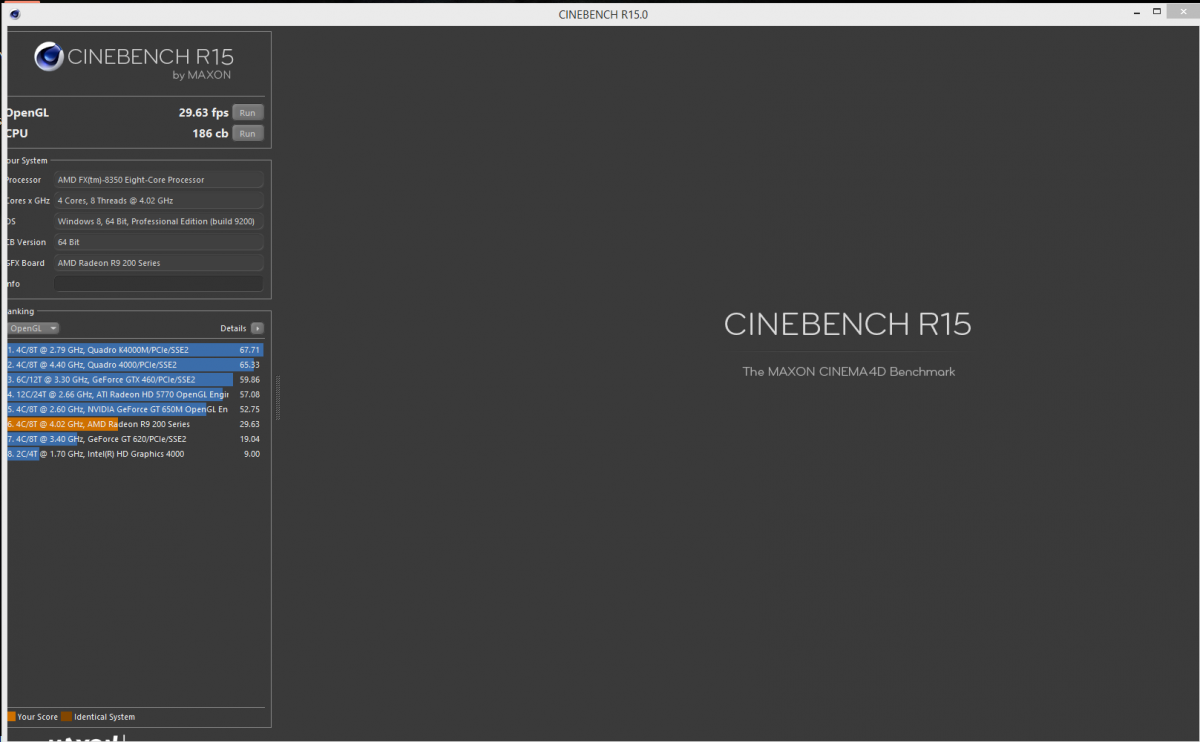Click the GFX Board Radeon R9 field

tap(158, 263)
